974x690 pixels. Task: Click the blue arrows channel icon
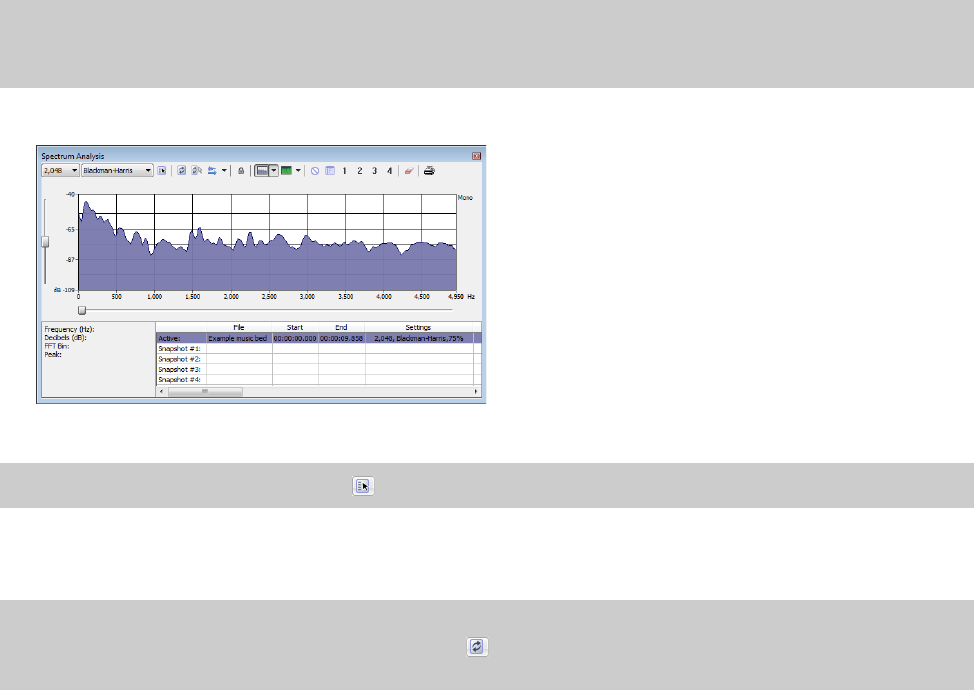tap(212, 170)
